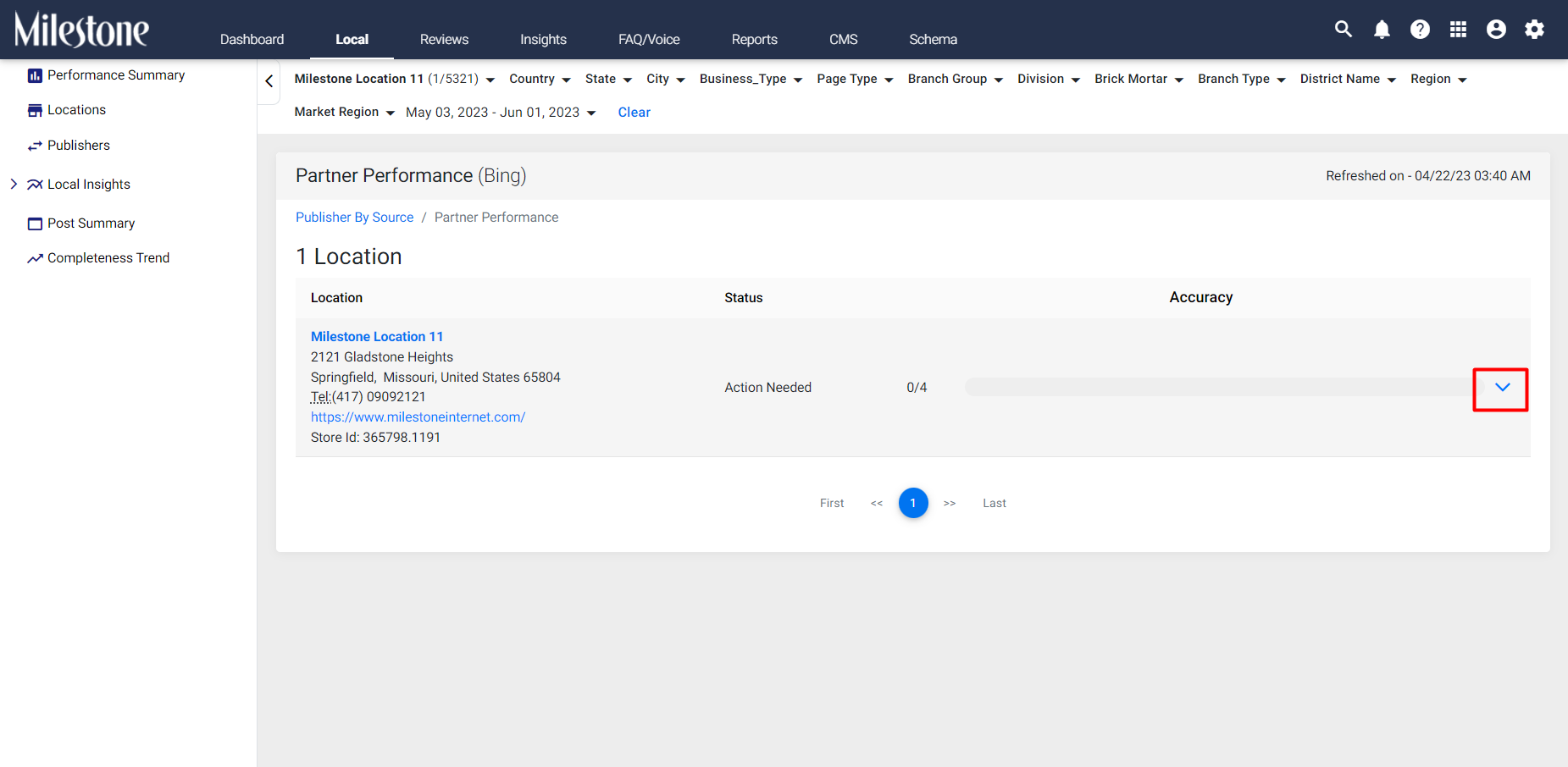Click the Local Insights graph icon

coord(35,185)
